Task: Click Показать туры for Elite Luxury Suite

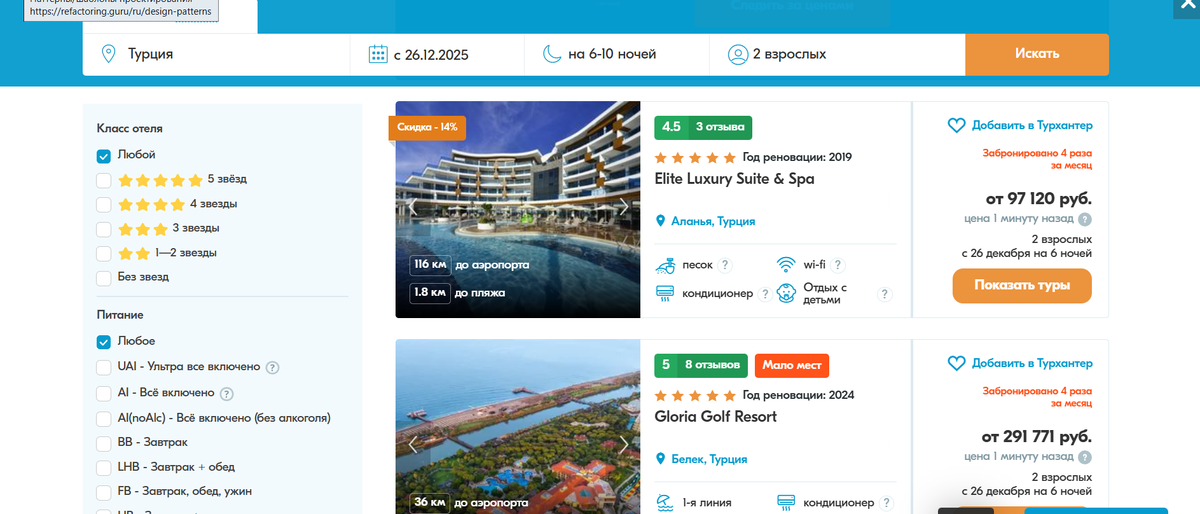Action: pyautogui.click(x=1022, y=285)
